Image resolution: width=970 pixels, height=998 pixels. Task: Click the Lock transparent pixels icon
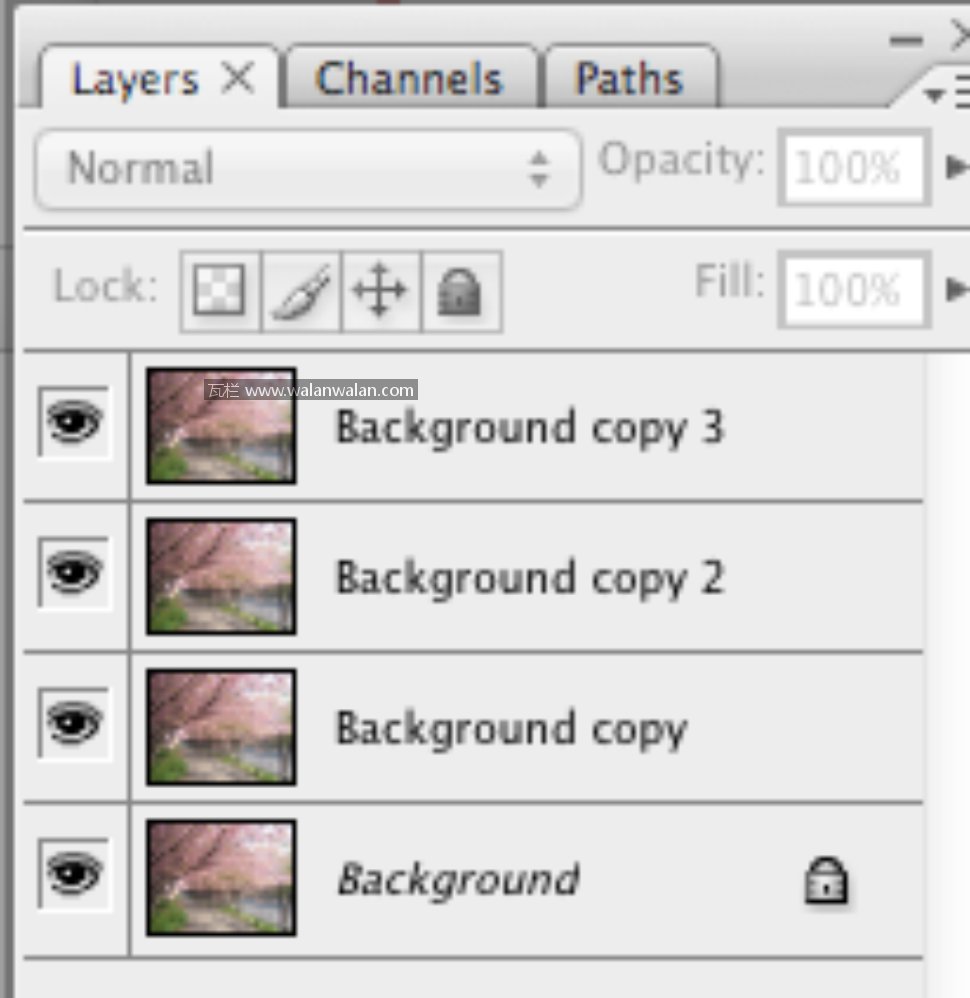pos(220,292)
